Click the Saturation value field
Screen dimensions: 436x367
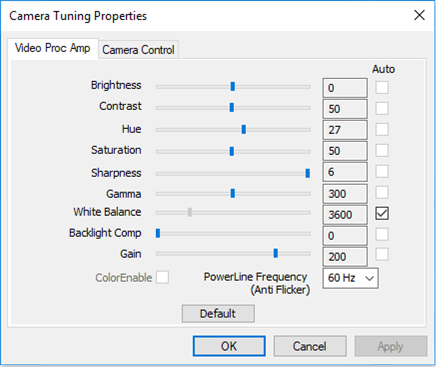[345, 151]
